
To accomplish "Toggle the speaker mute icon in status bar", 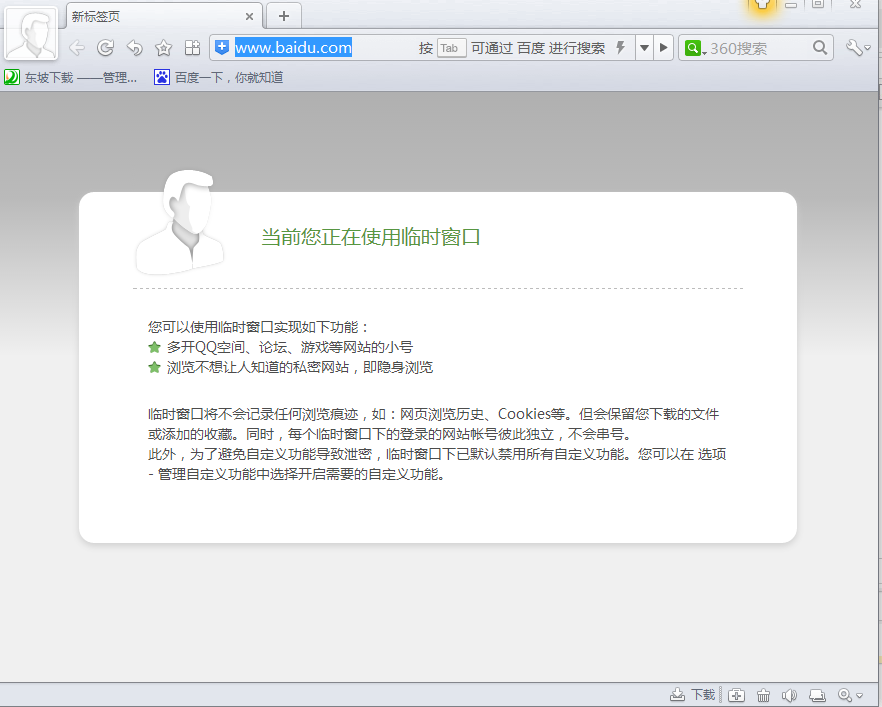I will click(789, 695).
